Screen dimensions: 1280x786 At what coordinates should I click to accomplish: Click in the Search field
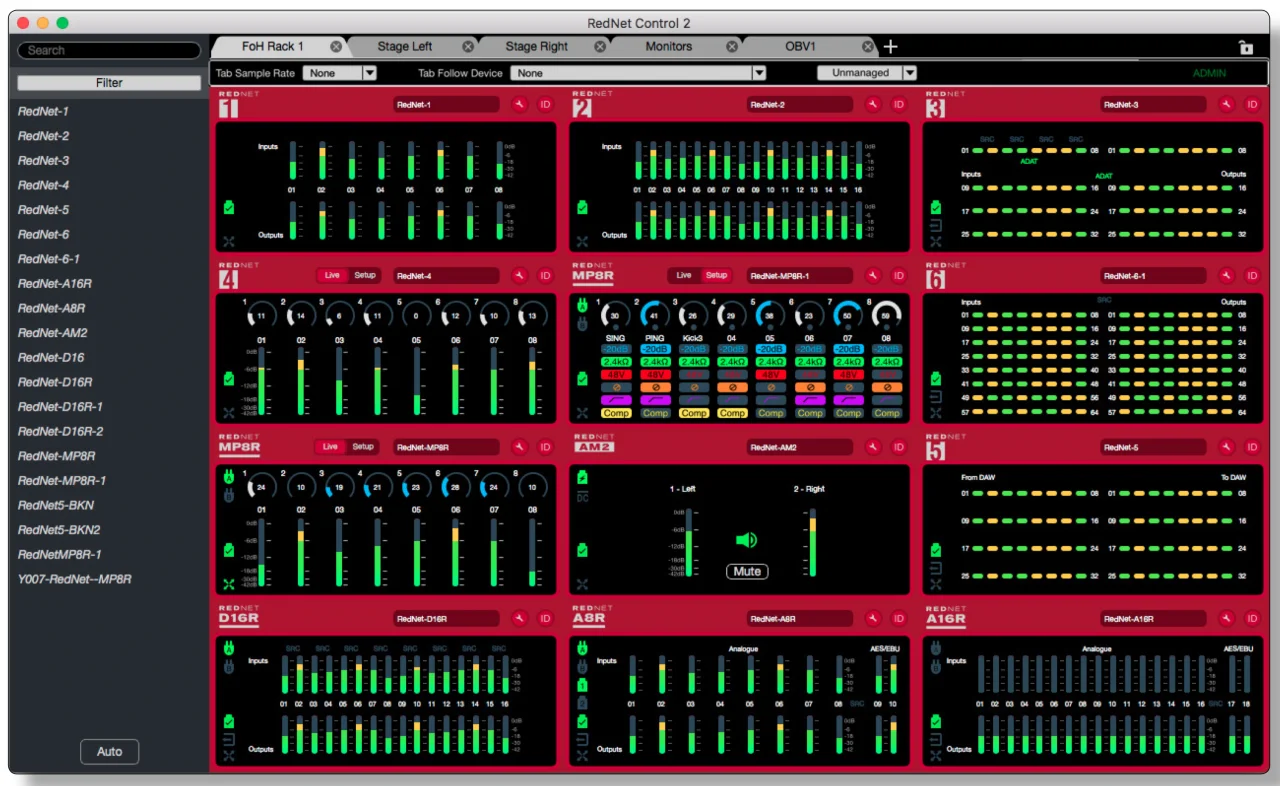110,50
